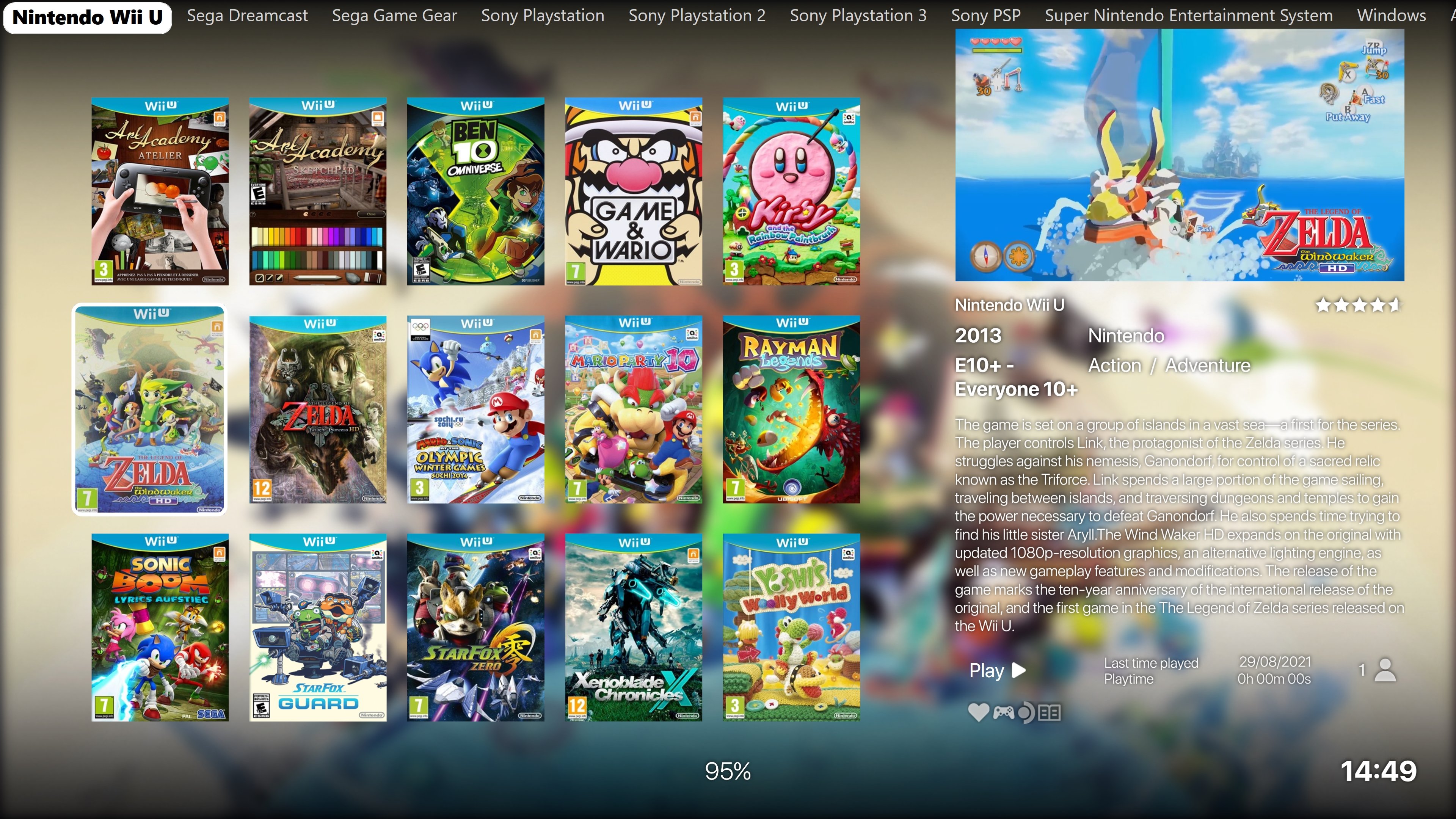Start the game with the Play button
The width and height of the screenshot is (1456, 819).
997,670
